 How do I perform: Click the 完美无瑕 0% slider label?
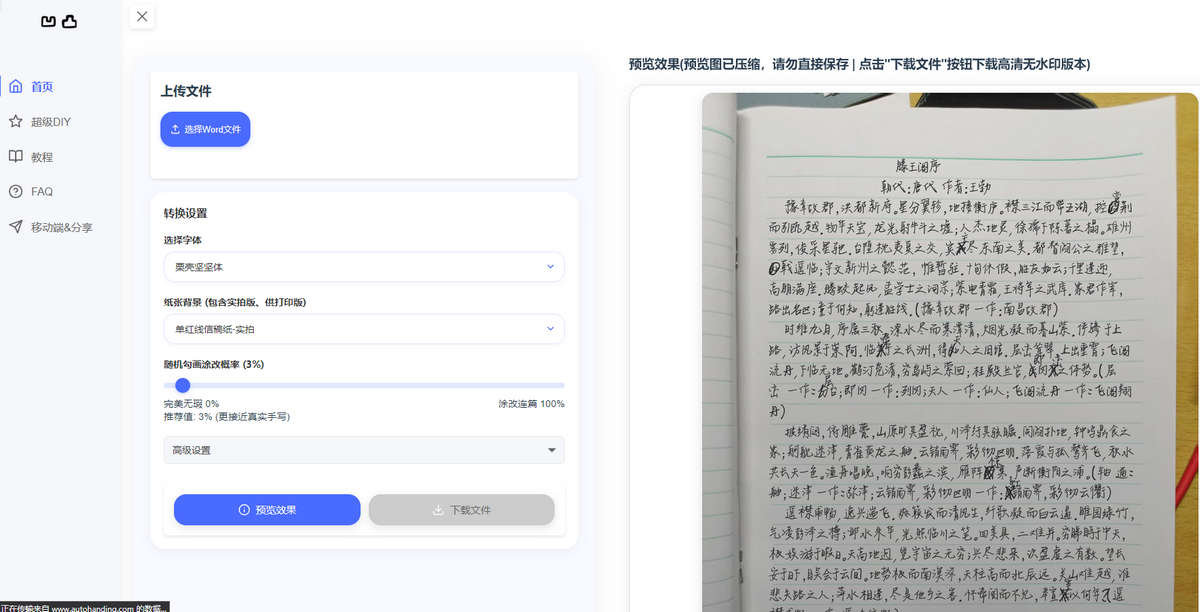191,404
